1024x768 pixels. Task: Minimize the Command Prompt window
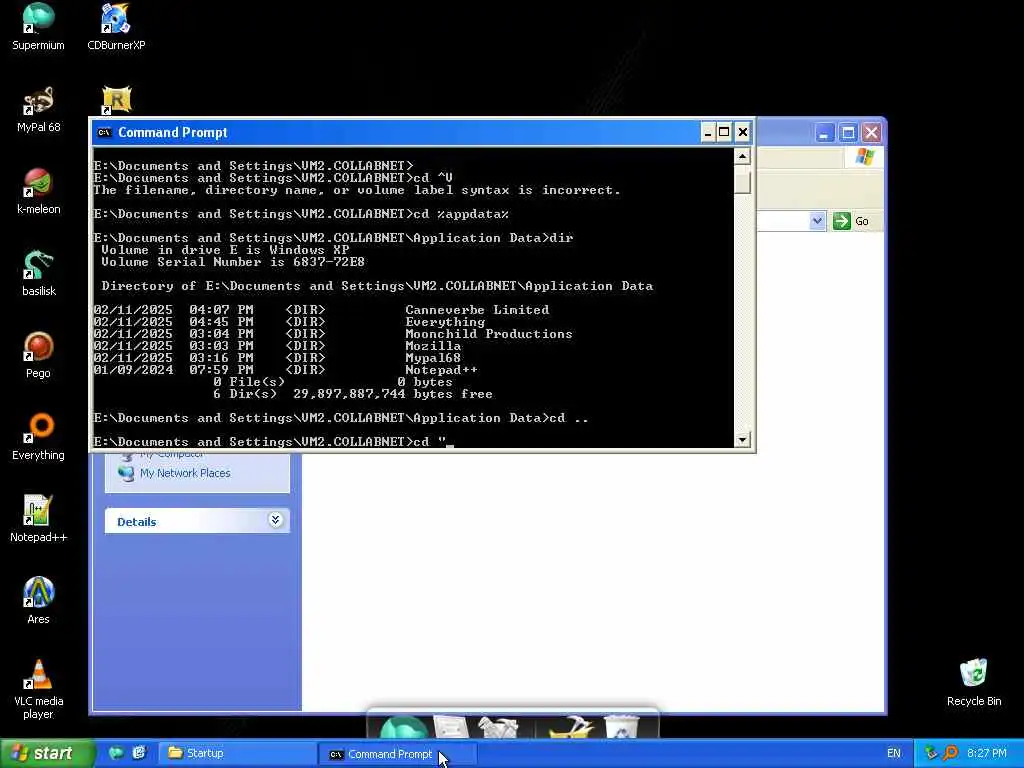[708, 133]
